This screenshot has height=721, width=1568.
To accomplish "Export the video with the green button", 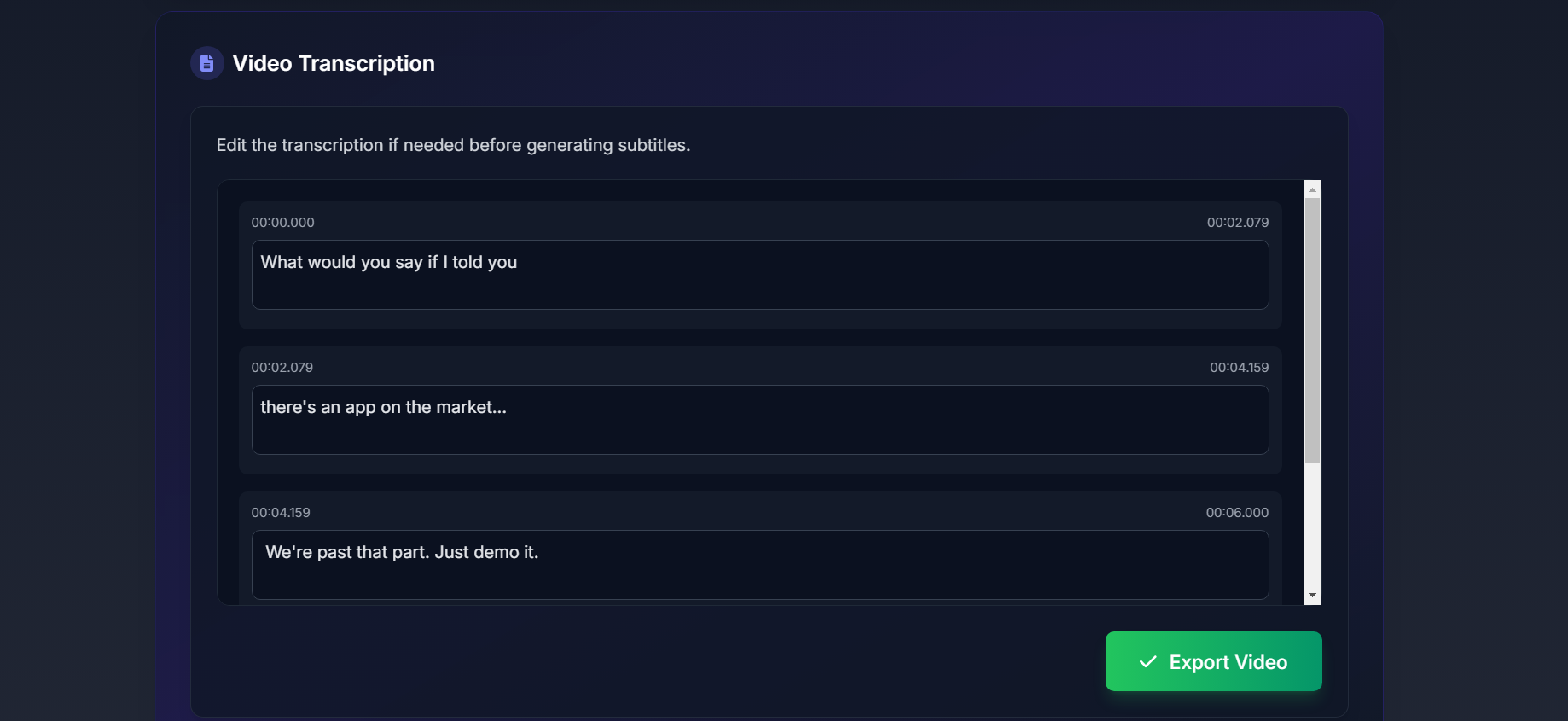I will click(x=1213, y=661).
